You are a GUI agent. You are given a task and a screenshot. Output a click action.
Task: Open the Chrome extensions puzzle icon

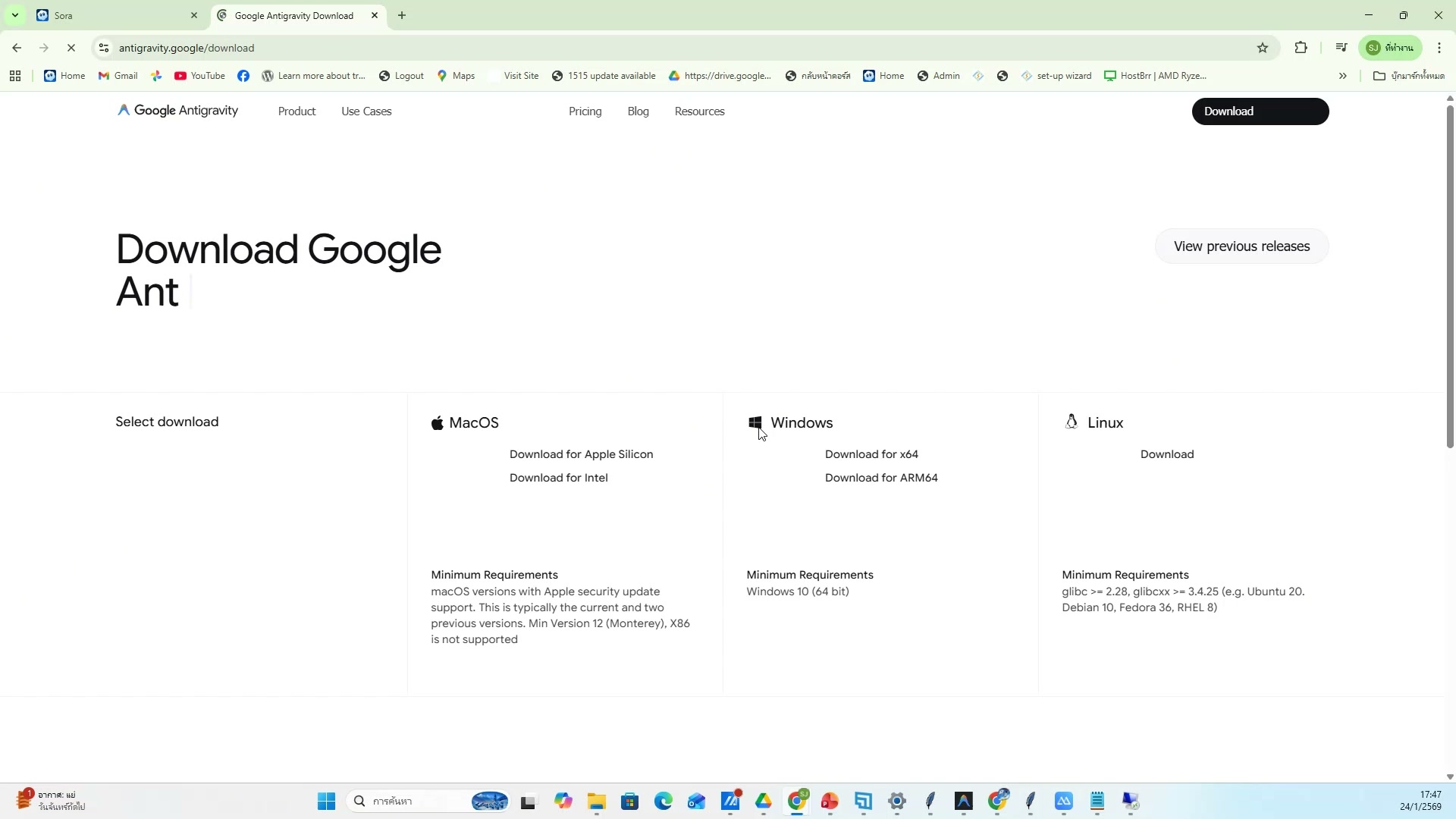point(1301,48)
